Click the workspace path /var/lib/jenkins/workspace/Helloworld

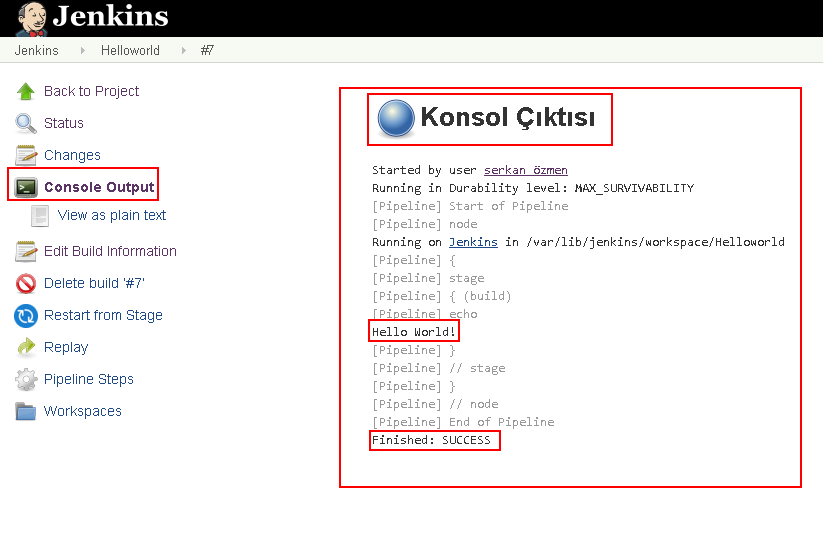[656, 242]
